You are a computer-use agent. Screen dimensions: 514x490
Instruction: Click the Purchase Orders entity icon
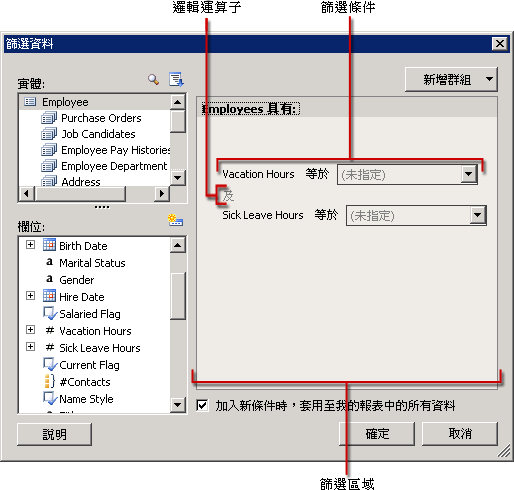49,118
